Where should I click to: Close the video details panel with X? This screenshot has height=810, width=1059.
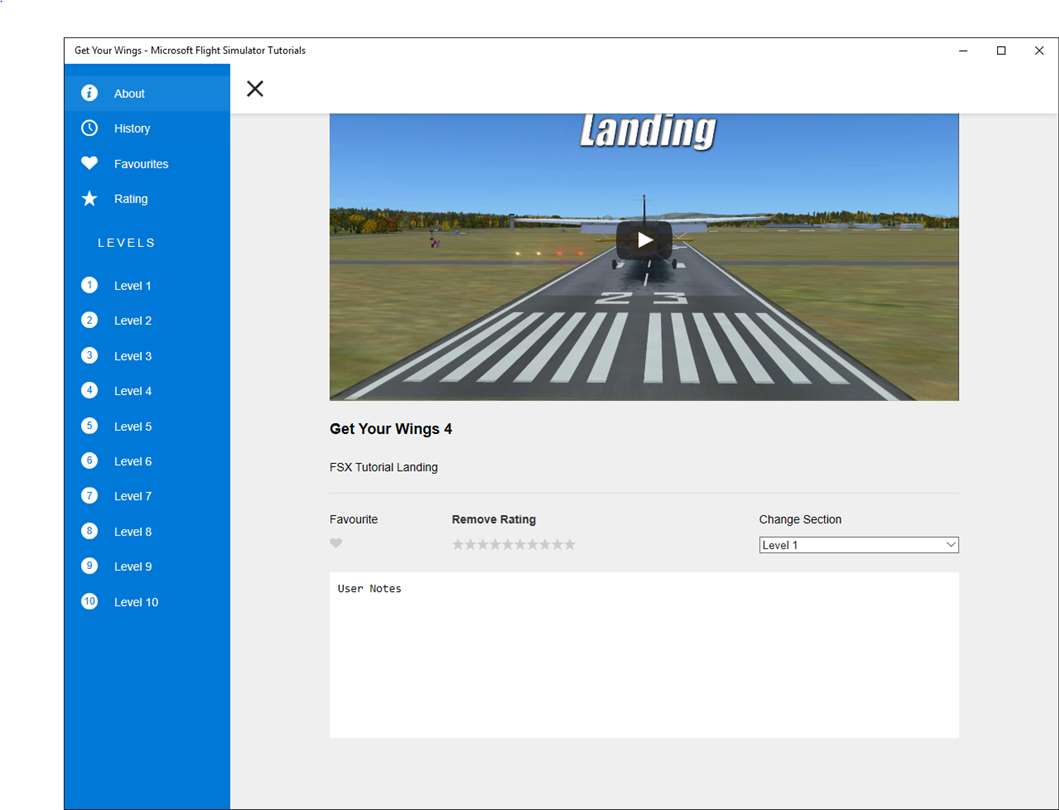coord(255,88)
